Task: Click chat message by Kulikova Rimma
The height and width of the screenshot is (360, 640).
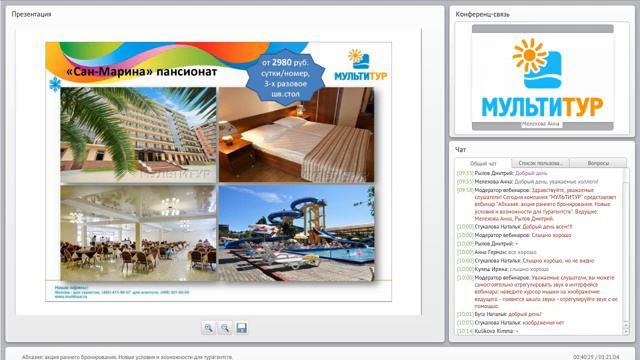Action: [488, 331]
